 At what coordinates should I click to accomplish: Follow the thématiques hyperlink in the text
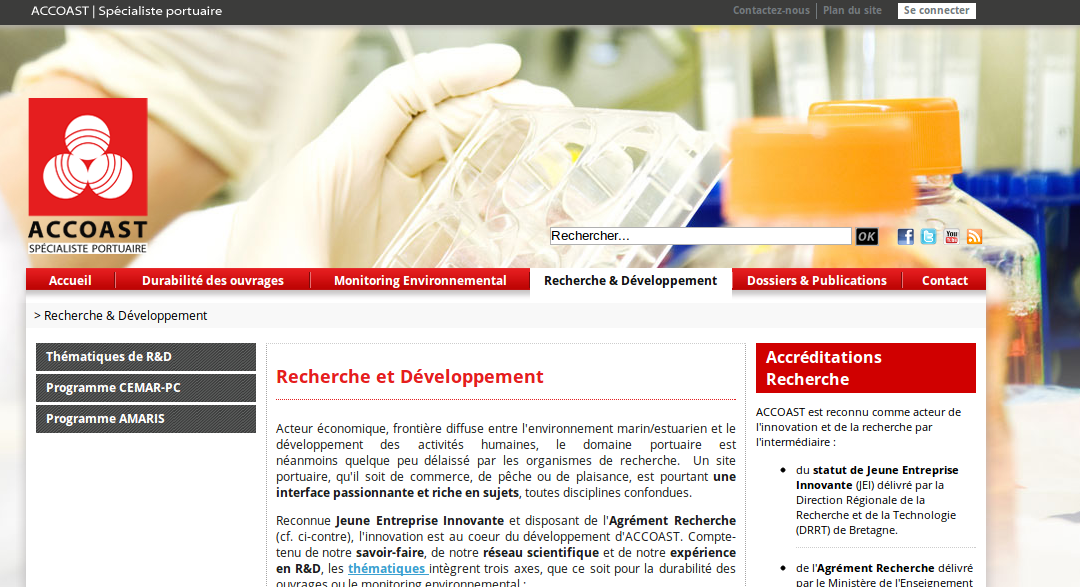click(x=386, y=568)
